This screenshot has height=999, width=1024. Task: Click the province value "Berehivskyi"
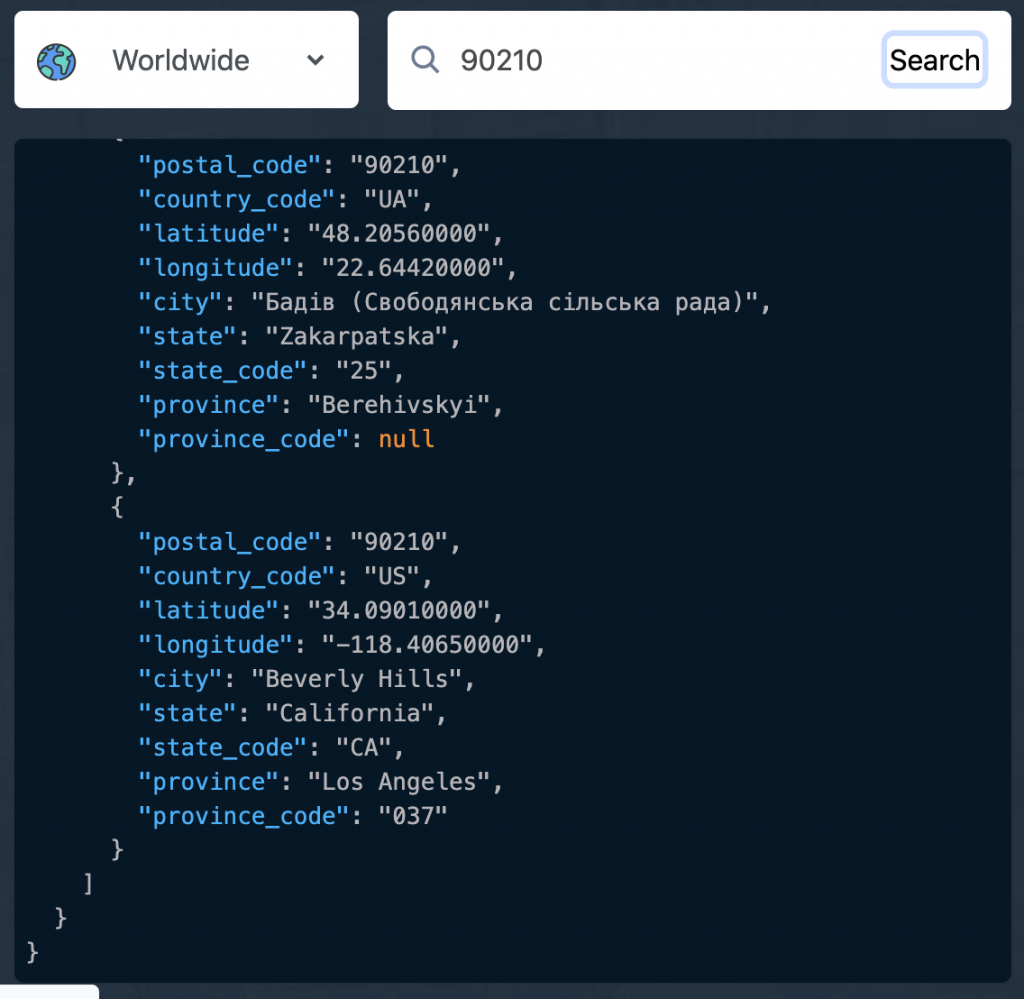coord(398,405)
